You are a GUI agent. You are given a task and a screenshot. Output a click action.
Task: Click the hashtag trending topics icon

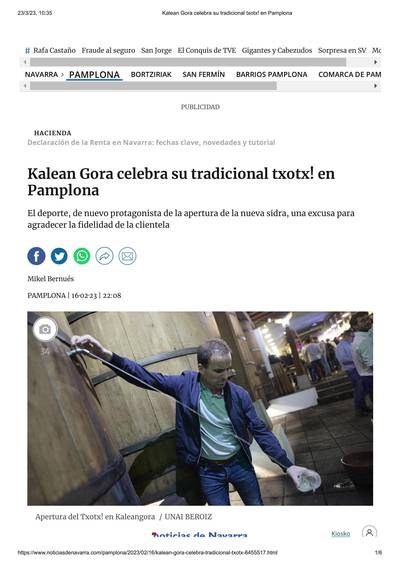27,51
